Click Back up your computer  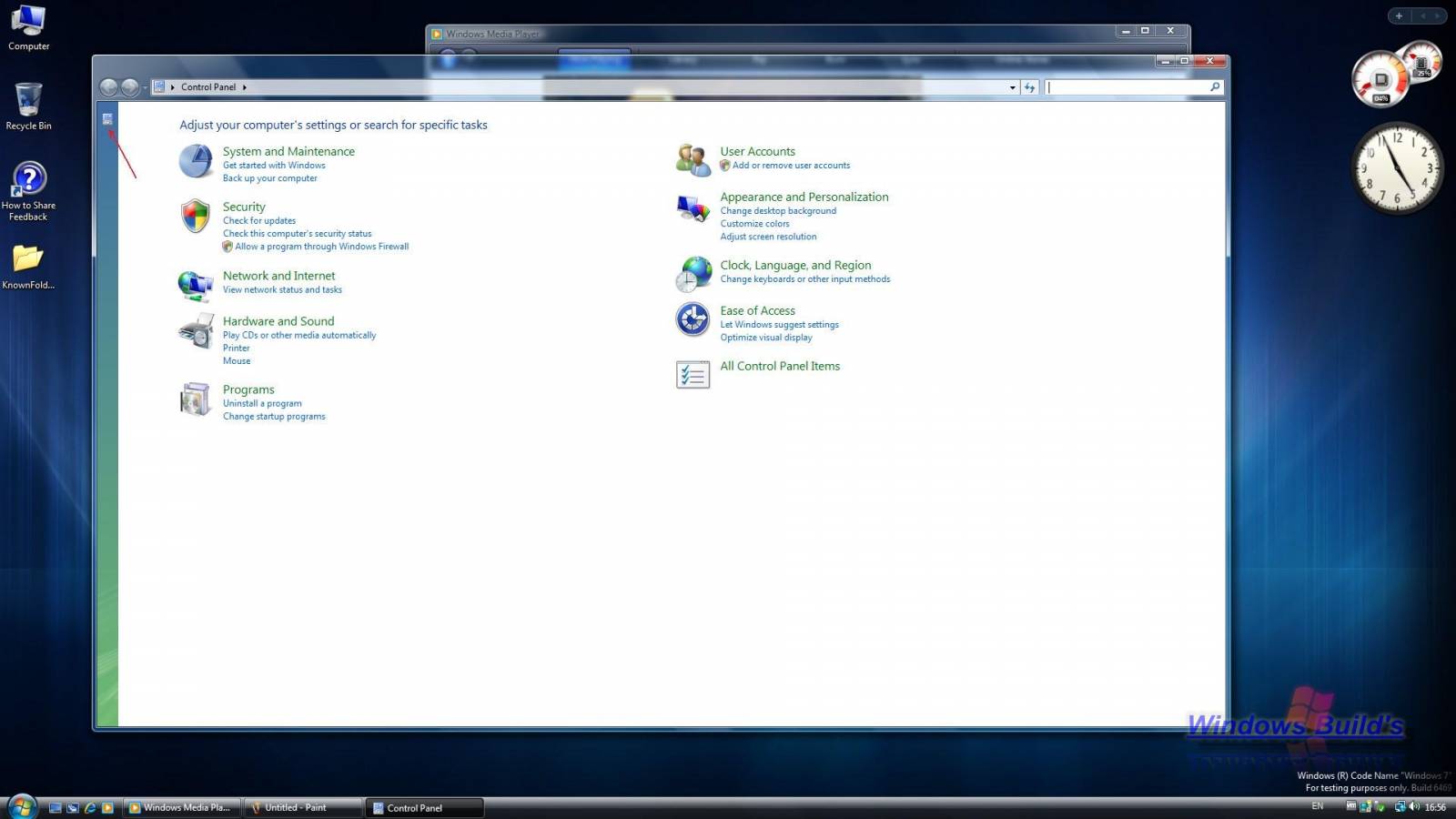pyautogui.click(x=270, y=178)
